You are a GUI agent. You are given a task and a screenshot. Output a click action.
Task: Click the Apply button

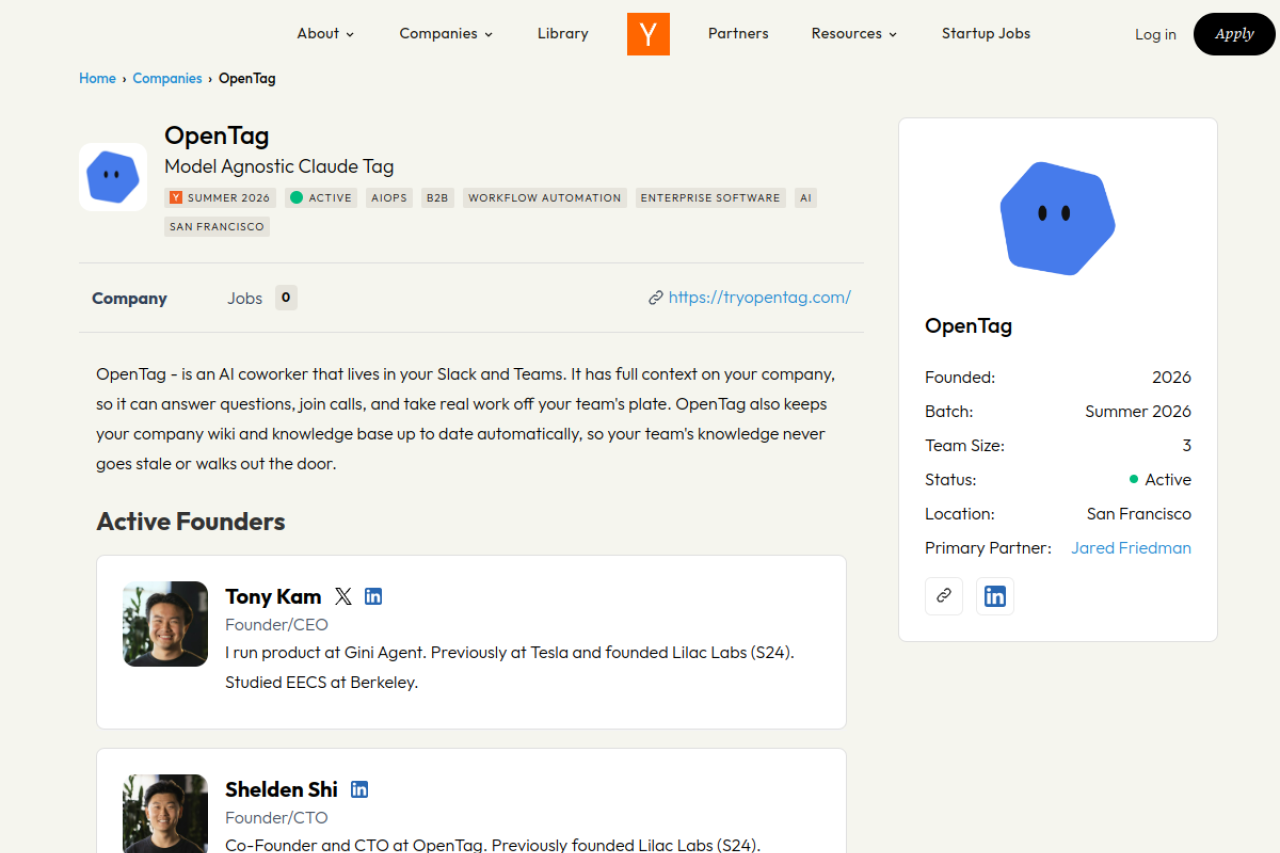point(1234,34)
